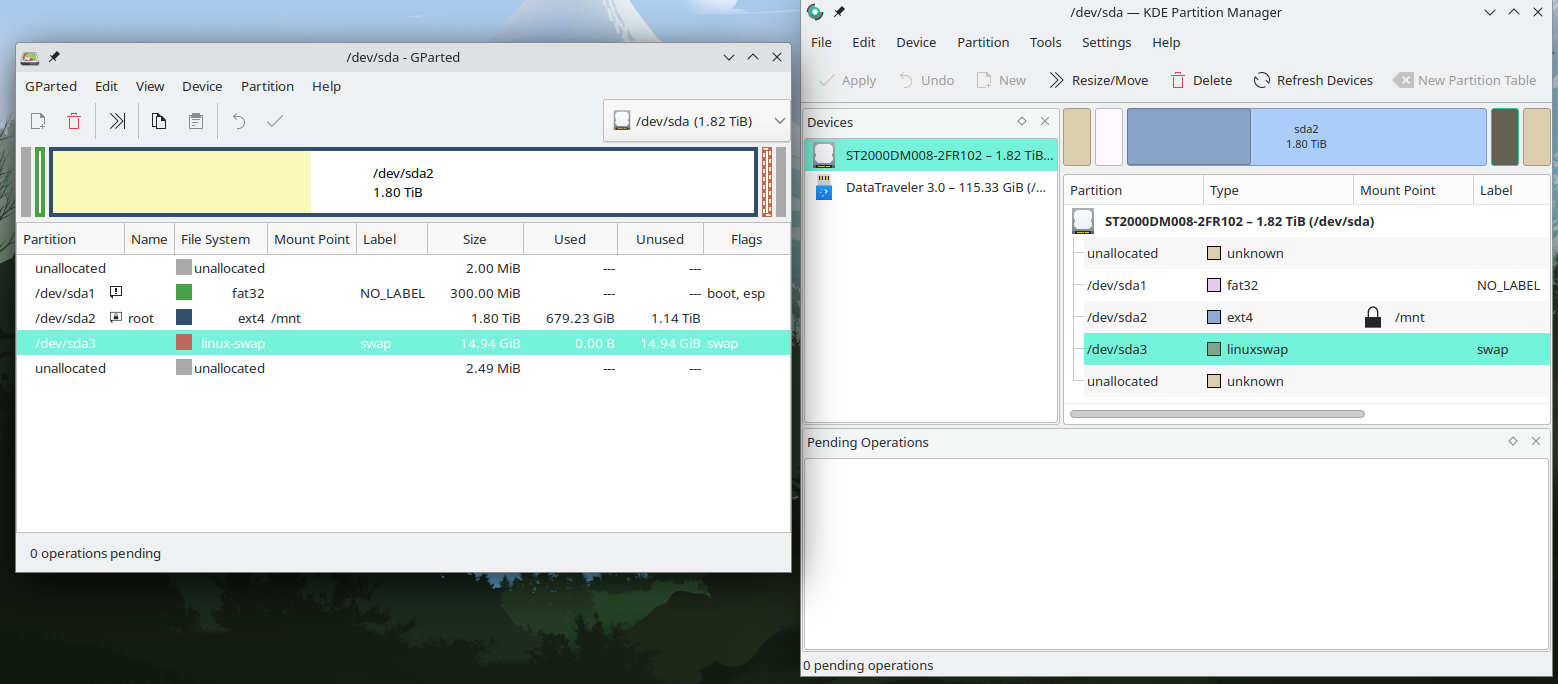The height and width of the screenshot is (684, 1558).
Task: Click the mounted key icon beside /dev/sda1 in GParted
Action: (116, 293)
